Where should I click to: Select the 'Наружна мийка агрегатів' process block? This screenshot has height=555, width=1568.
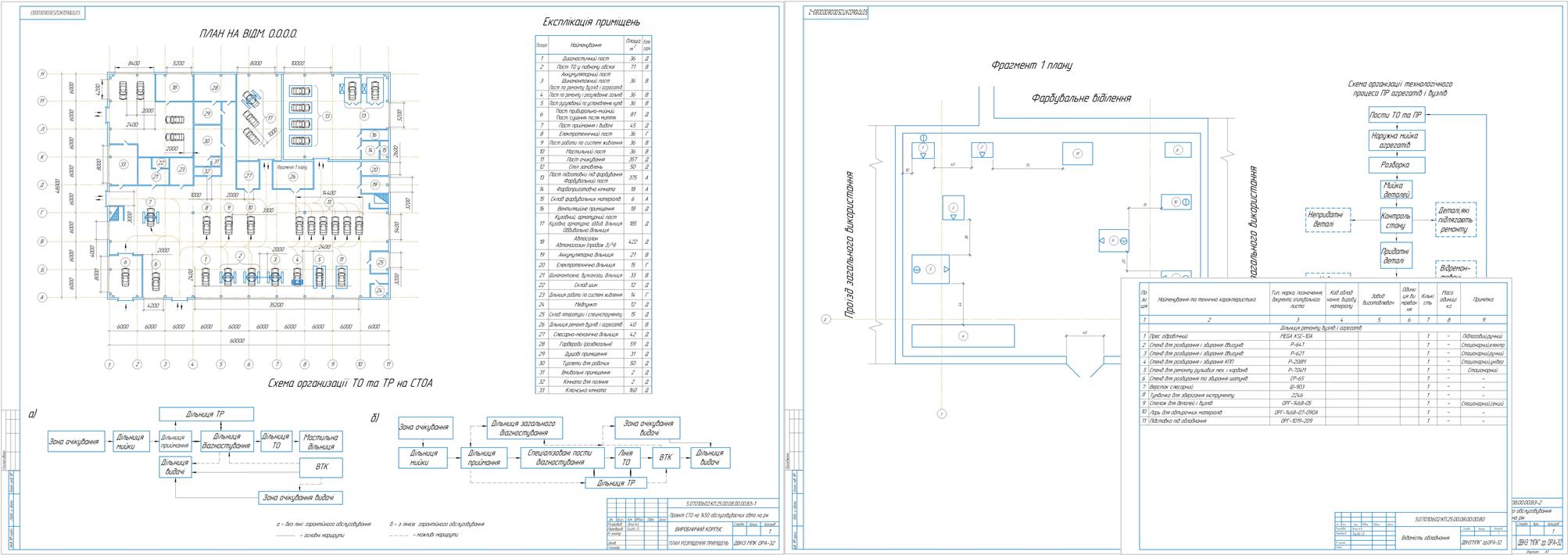[x=1395, y=140]
